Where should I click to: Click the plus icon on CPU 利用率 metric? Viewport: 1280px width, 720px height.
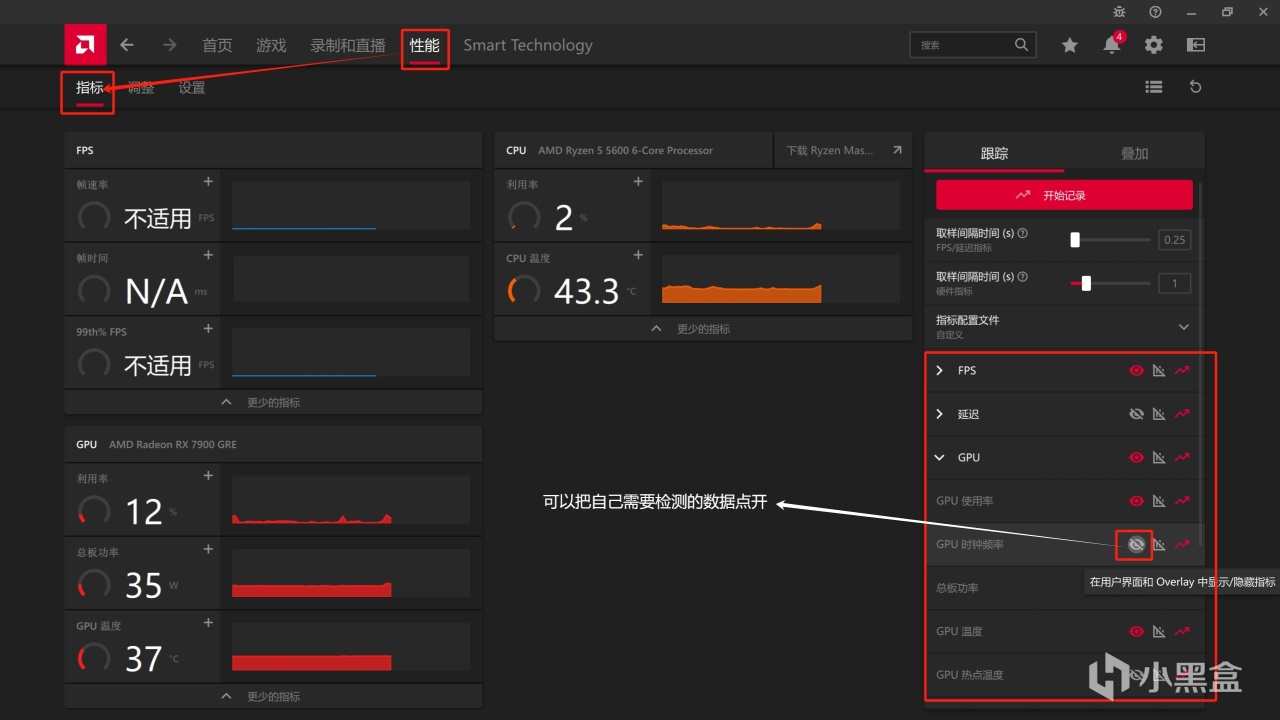pyautogui.click(x=638, y=181)
